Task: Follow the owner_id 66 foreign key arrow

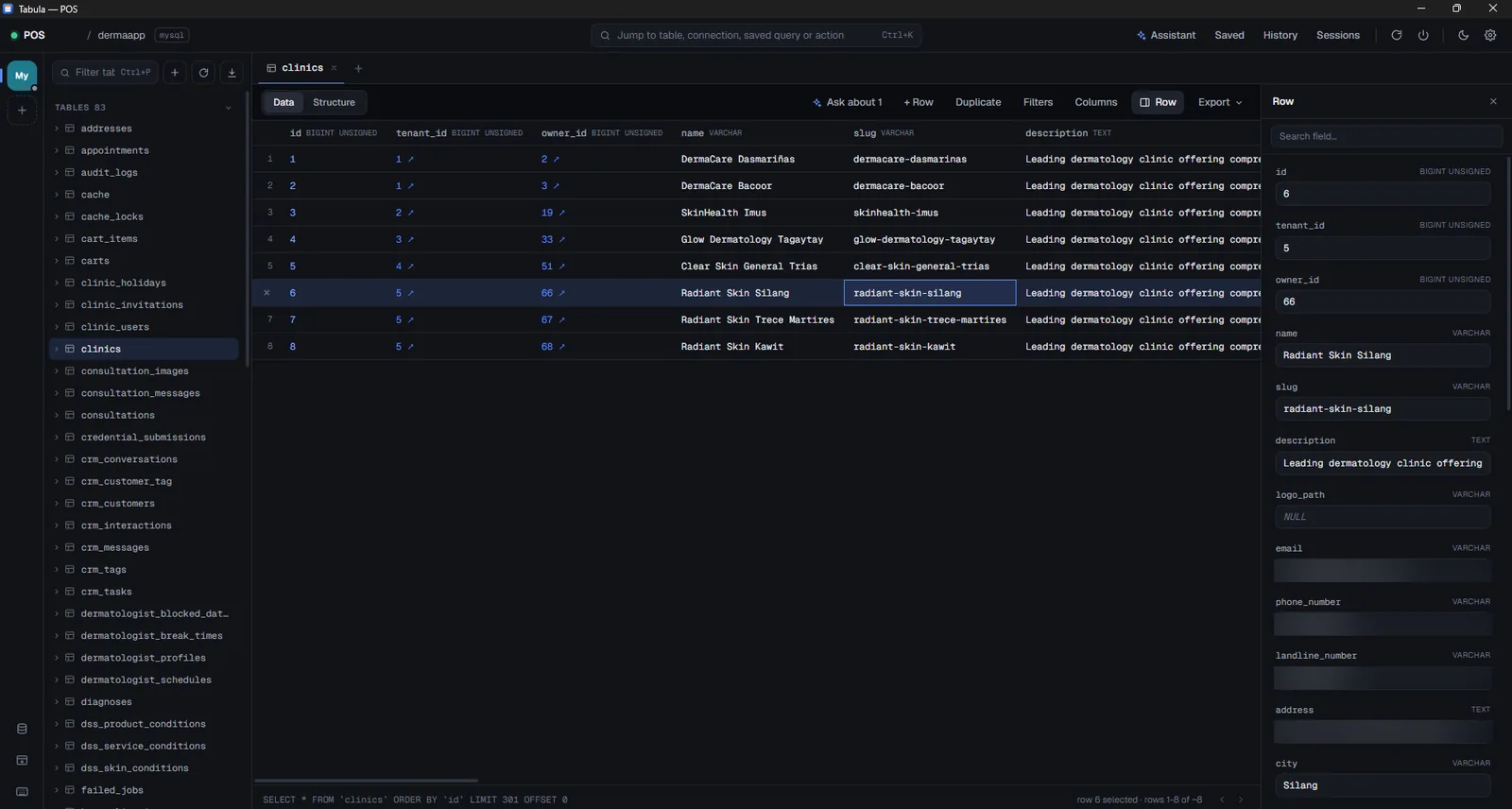Action: (x=561, y=293)
